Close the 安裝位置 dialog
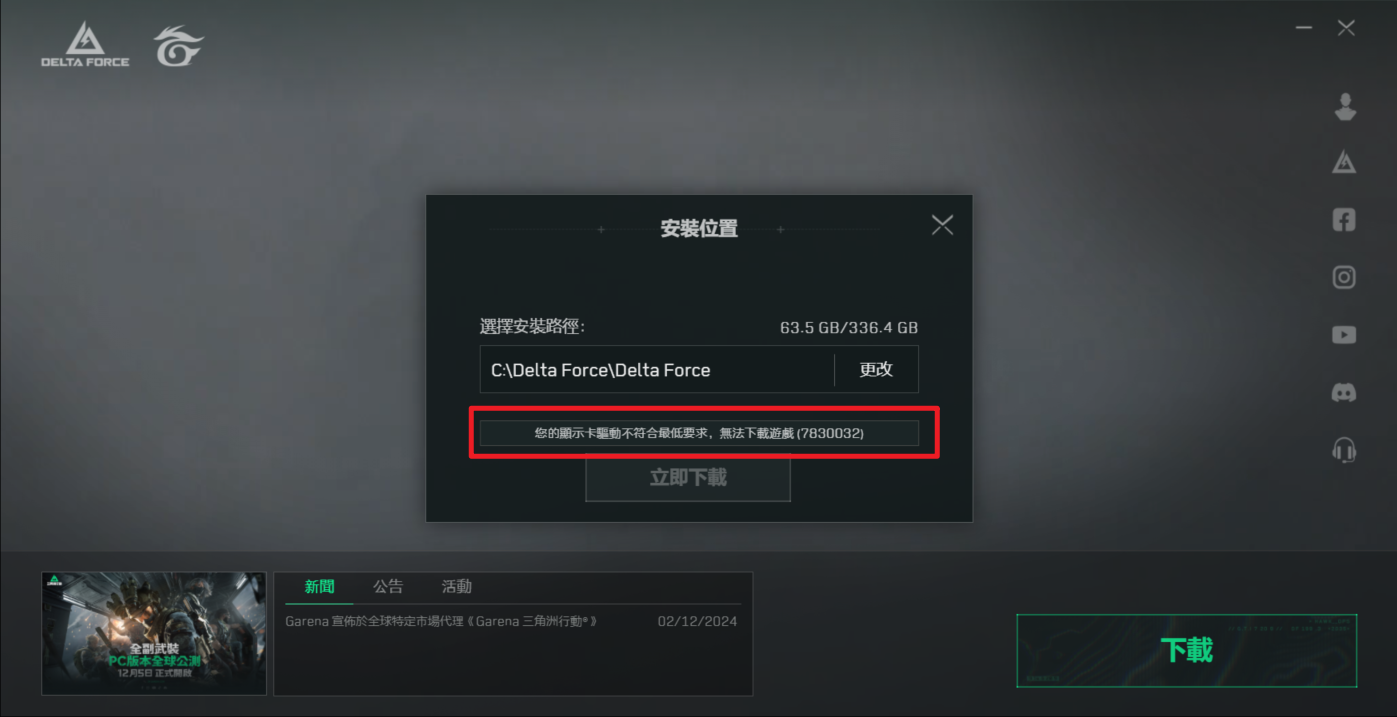Screen dimensions: 1397x717 (x=942, y=224)
